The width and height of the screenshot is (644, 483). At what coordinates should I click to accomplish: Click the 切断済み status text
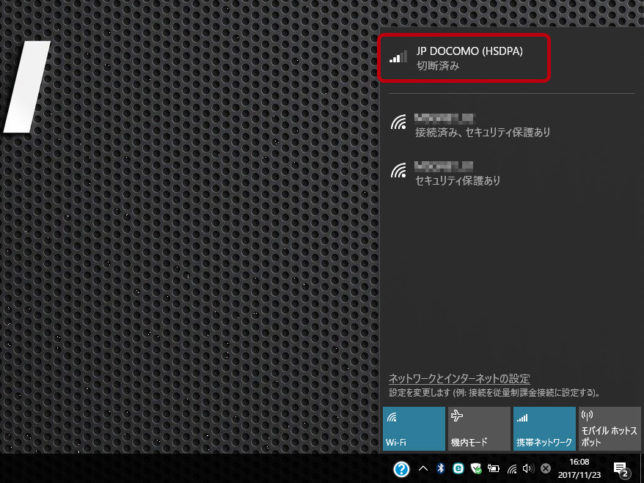click(437, 66)
